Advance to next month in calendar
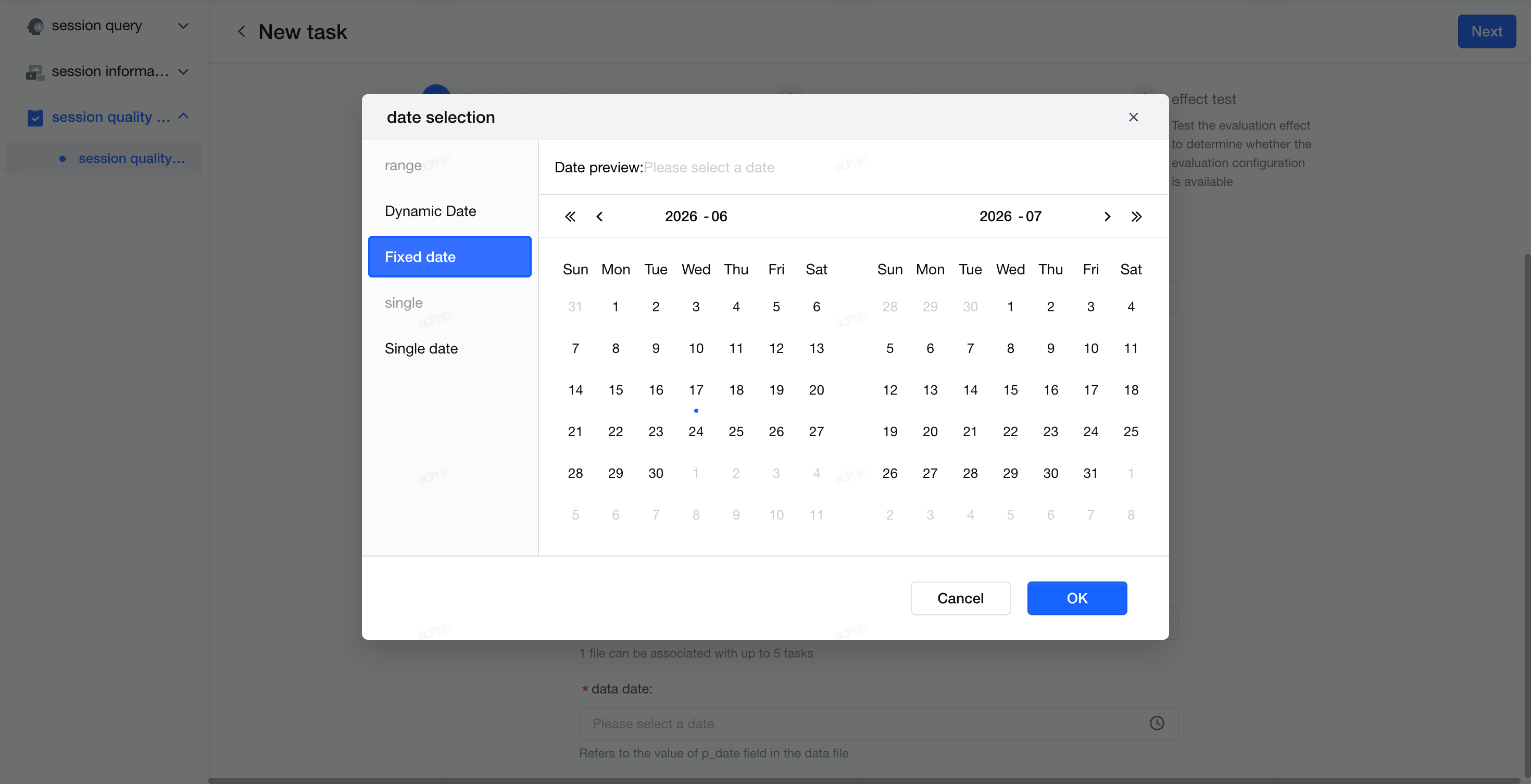 [x=1107, y=216]
